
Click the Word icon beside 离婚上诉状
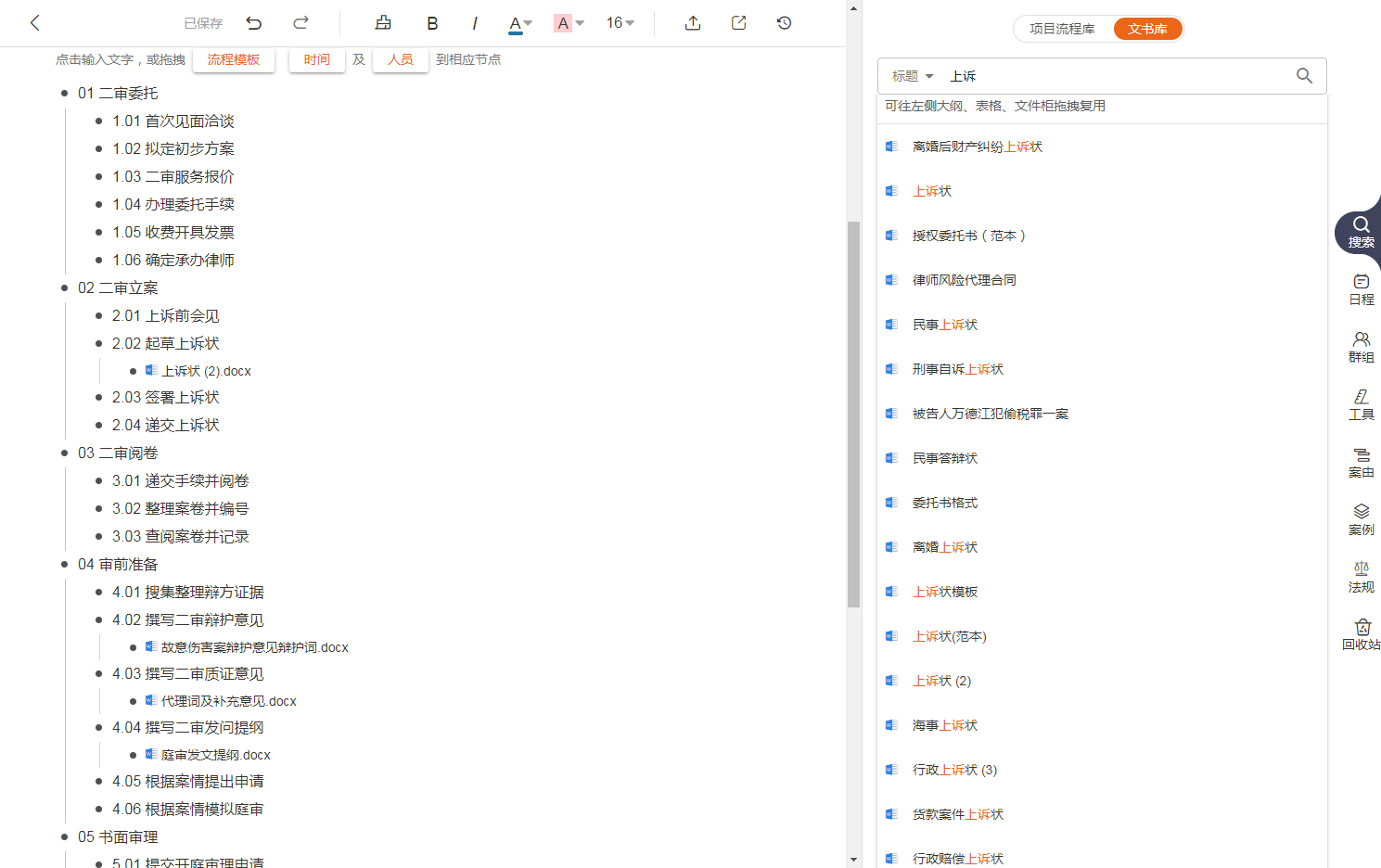(891, 547)
